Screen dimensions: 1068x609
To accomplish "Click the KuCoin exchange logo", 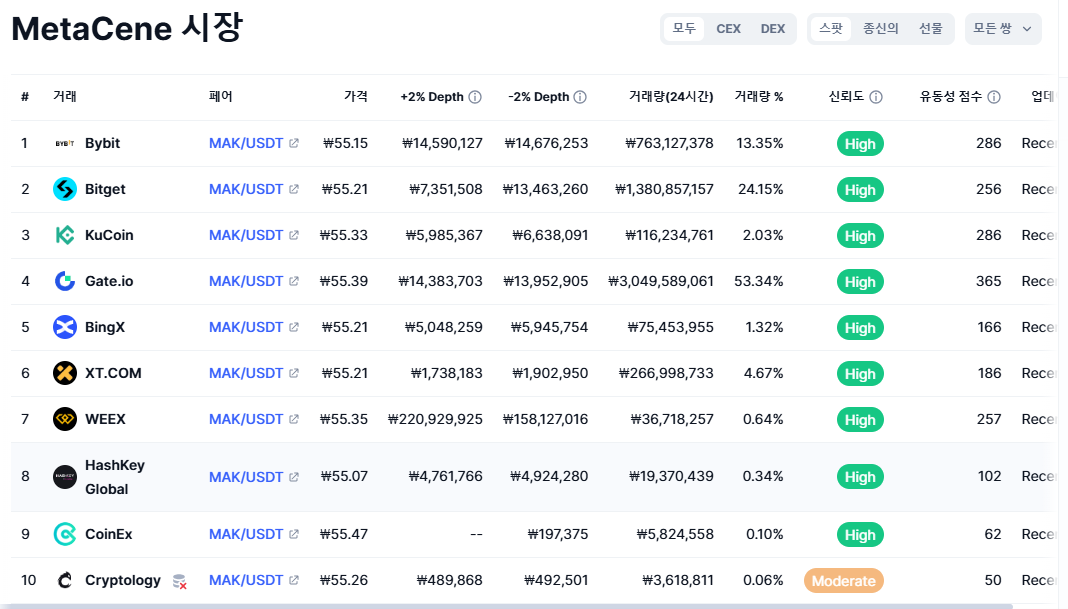I will click(65, 235).
